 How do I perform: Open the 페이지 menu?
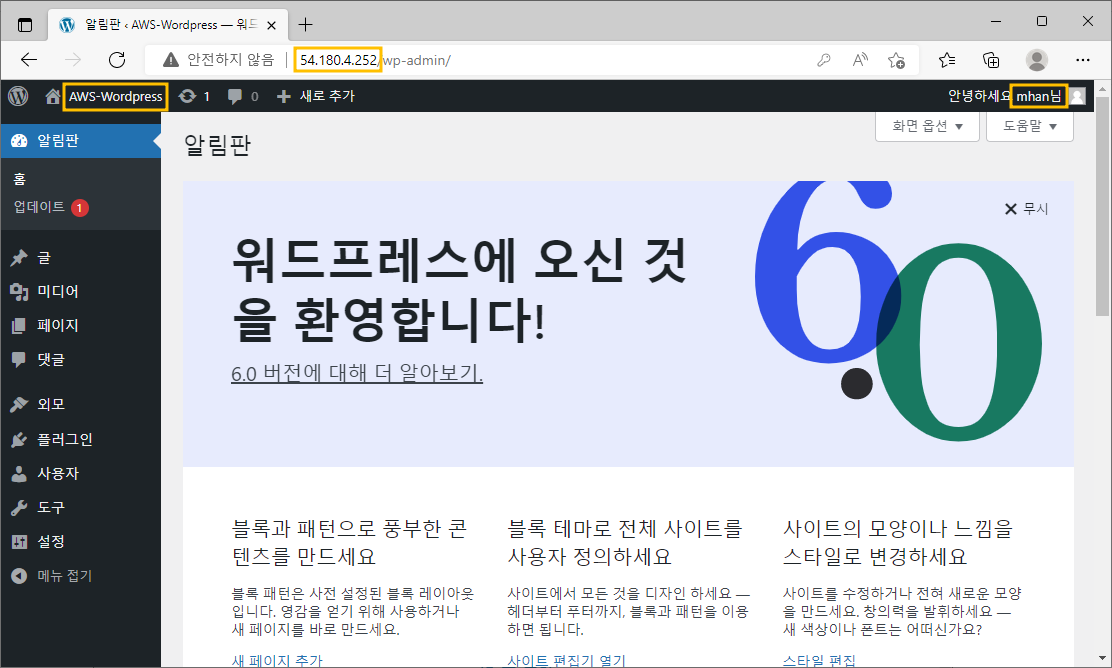coord(80,325)
